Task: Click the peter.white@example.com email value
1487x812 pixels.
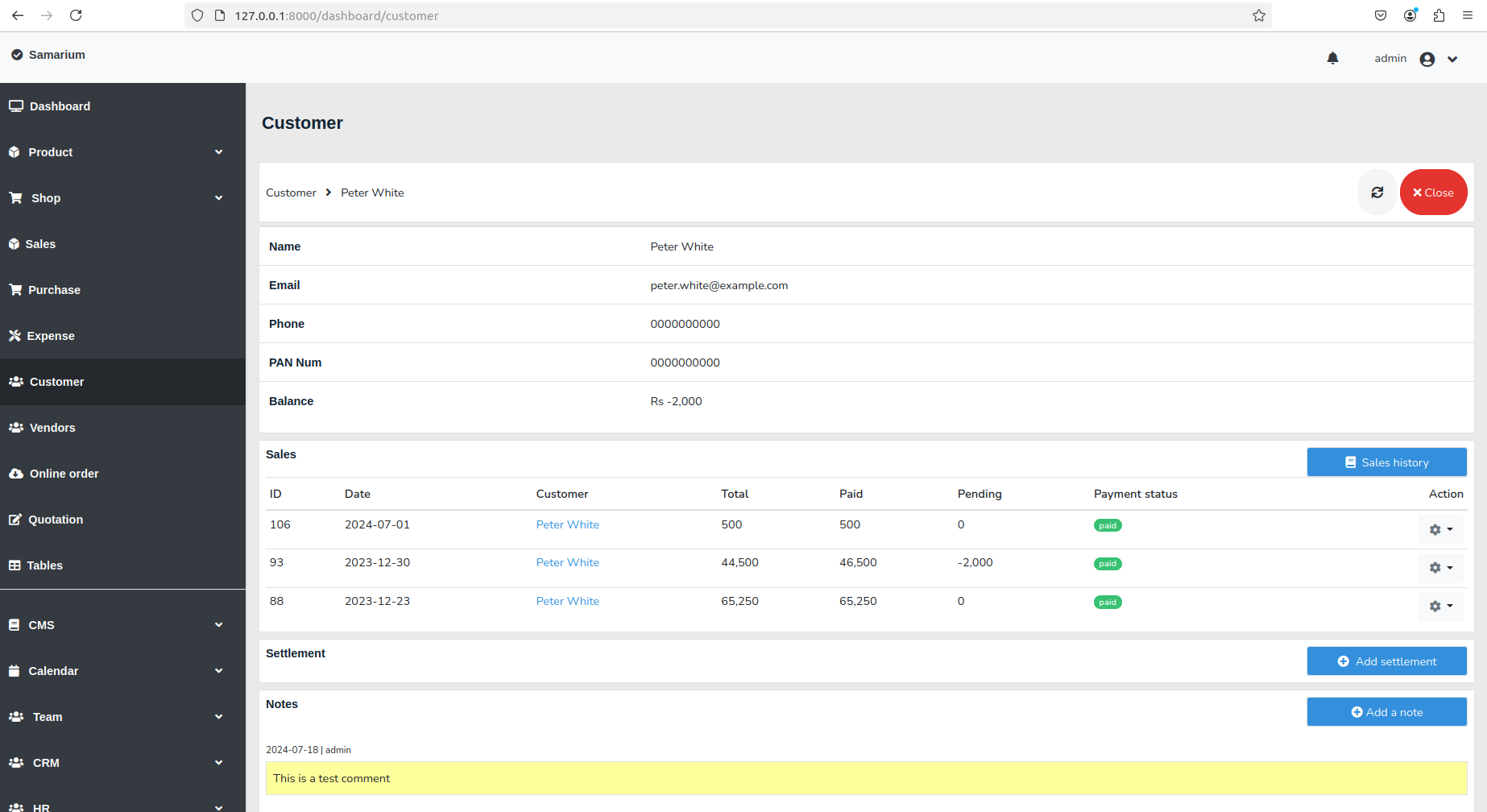Action: (x=719, y=285)
